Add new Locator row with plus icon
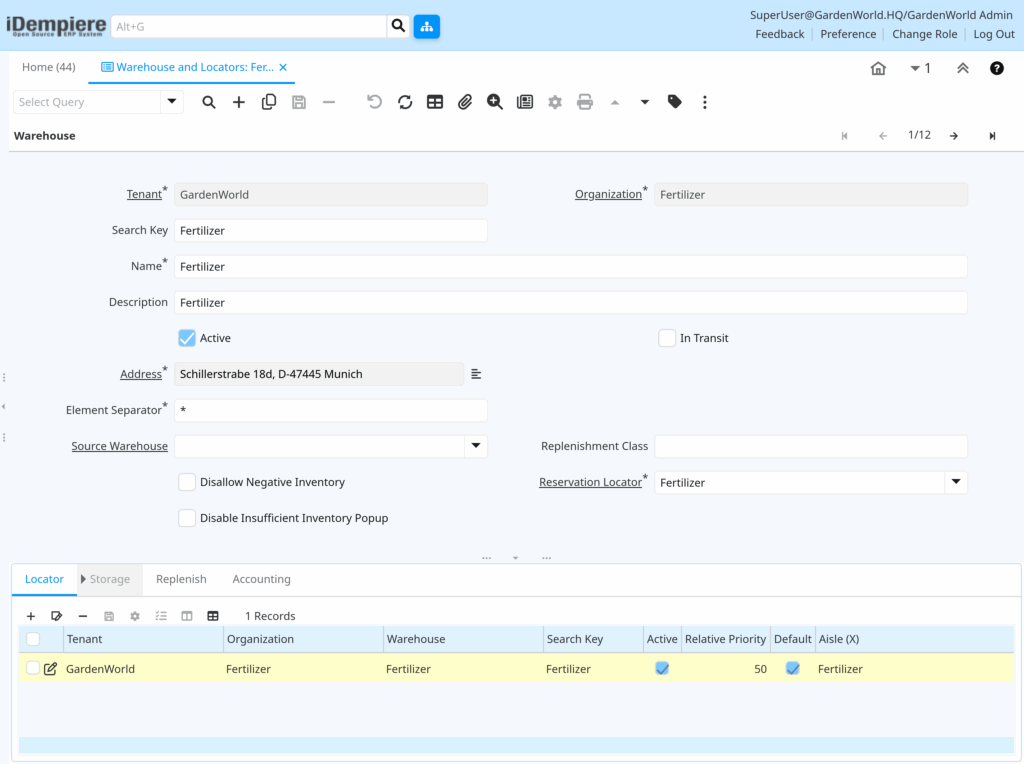This screenshot has height=764, width=1024. tap(31, 616)
